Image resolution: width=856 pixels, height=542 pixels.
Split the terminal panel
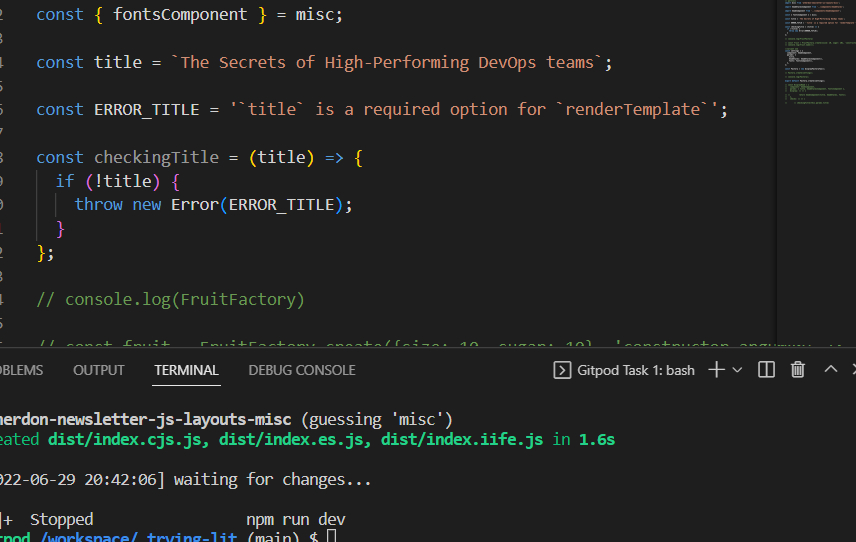[766, 370]
